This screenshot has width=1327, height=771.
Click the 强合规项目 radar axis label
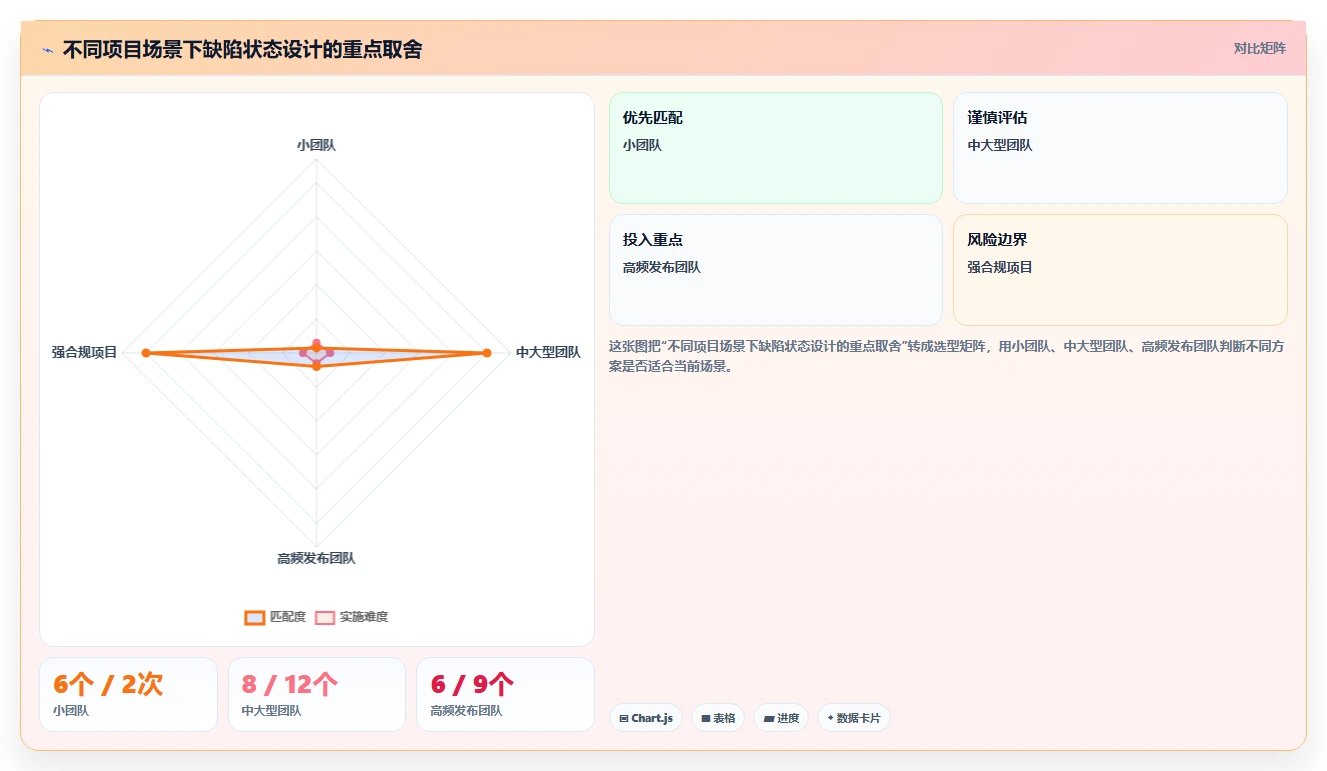pyautogui.click(x=85, y=353)
